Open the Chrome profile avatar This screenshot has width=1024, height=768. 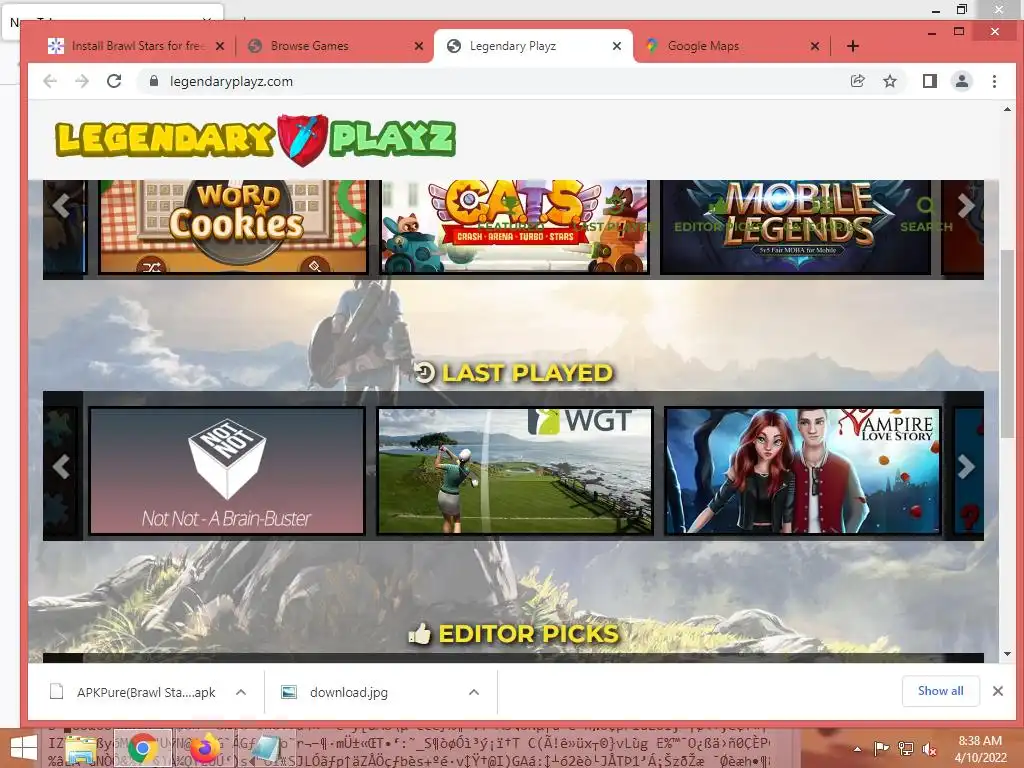[x=961, y=81]
